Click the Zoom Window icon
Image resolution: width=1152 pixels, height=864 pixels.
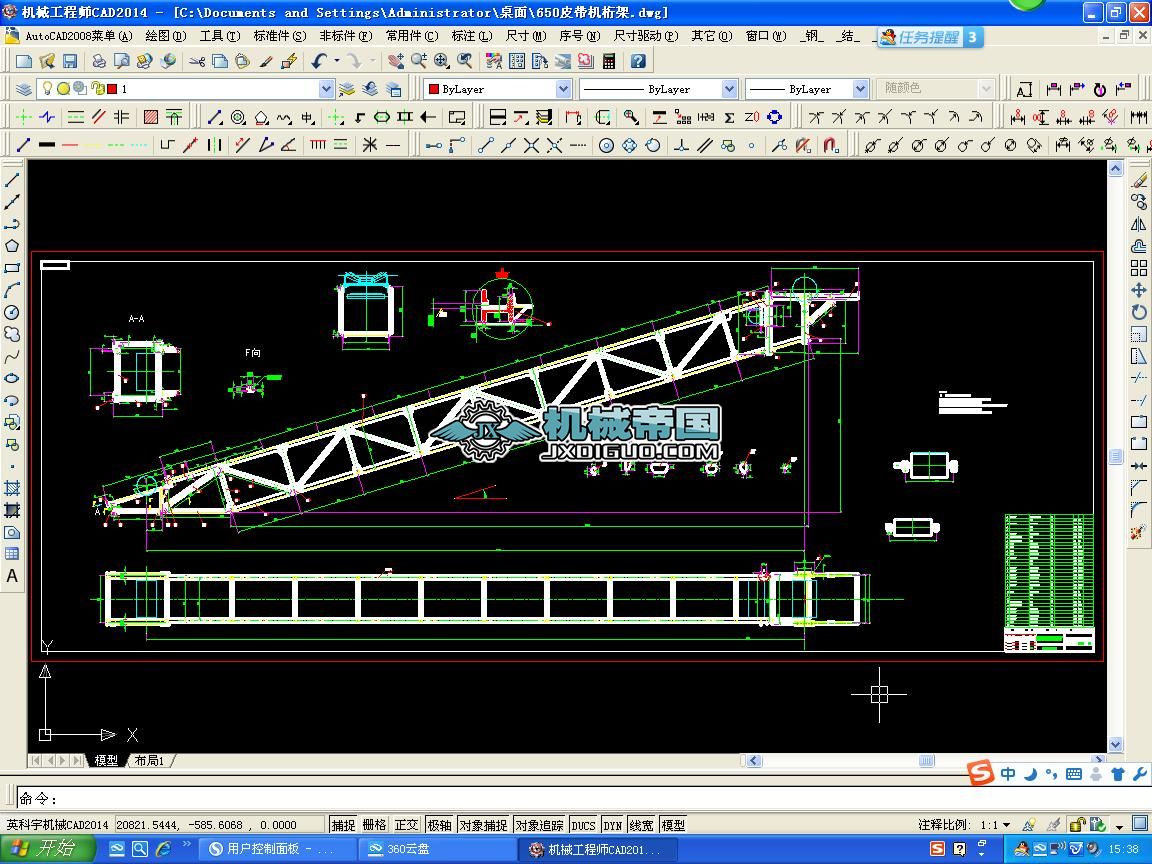pos(442,61)
